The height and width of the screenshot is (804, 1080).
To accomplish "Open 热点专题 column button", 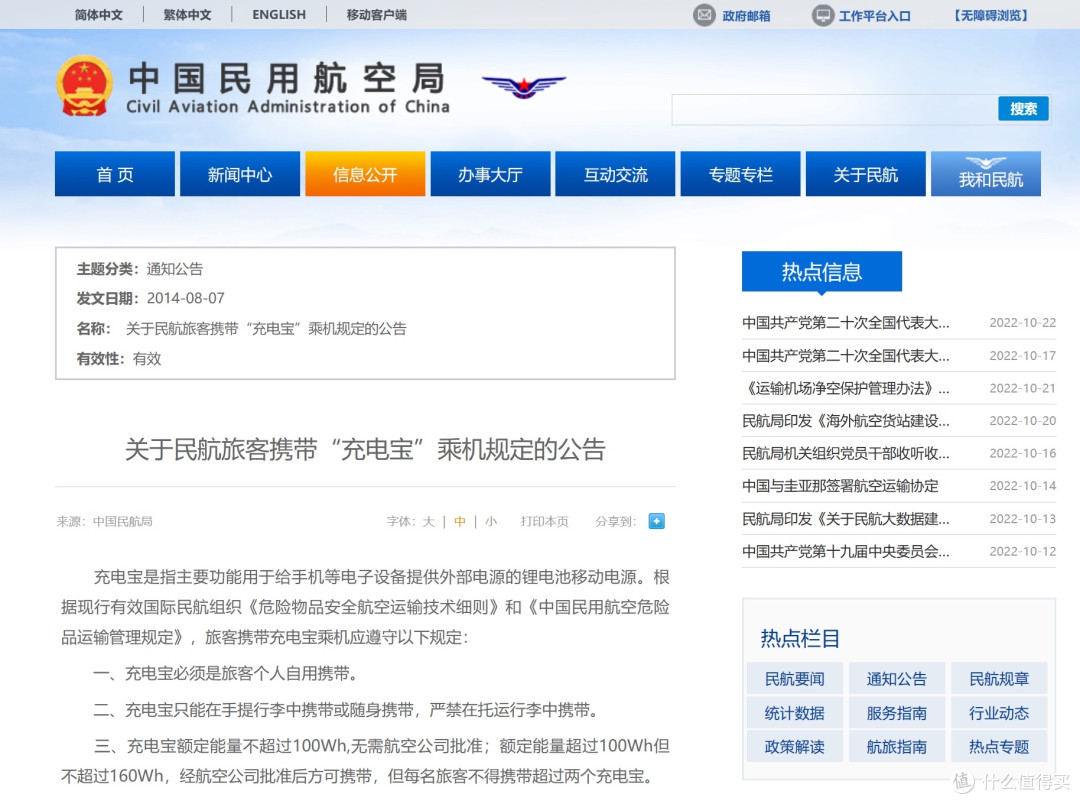I will tap(999, 746).
